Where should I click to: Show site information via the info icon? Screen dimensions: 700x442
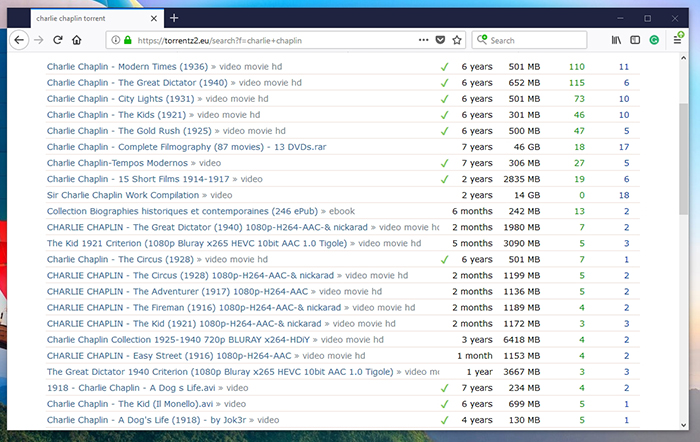pyautogui.click(x=116, y=40)
